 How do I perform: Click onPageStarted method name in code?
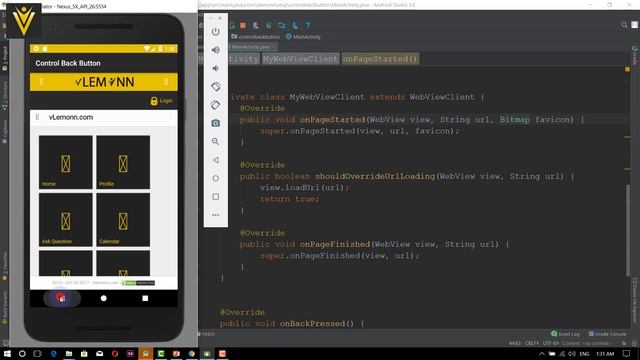pos(333,120)
